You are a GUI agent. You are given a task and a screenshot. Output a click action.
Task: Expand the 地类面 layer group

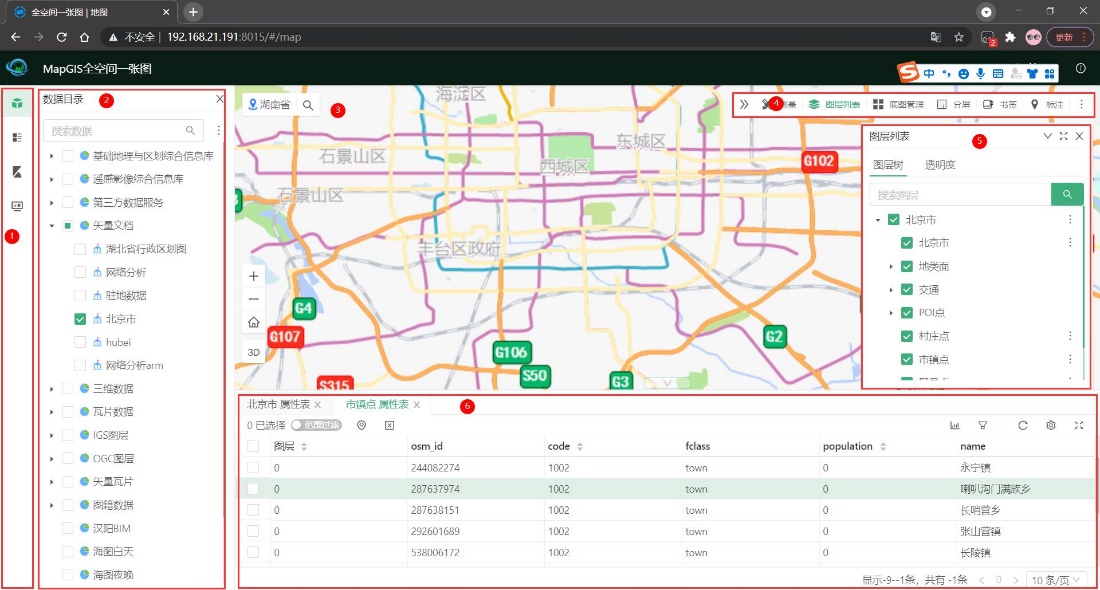tap(891, 267)
